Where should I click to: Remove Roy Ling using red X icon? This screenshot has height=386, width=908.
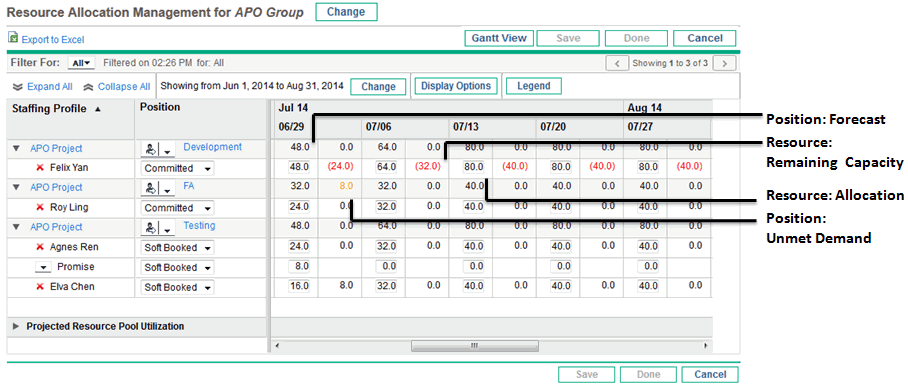(40, 207)
